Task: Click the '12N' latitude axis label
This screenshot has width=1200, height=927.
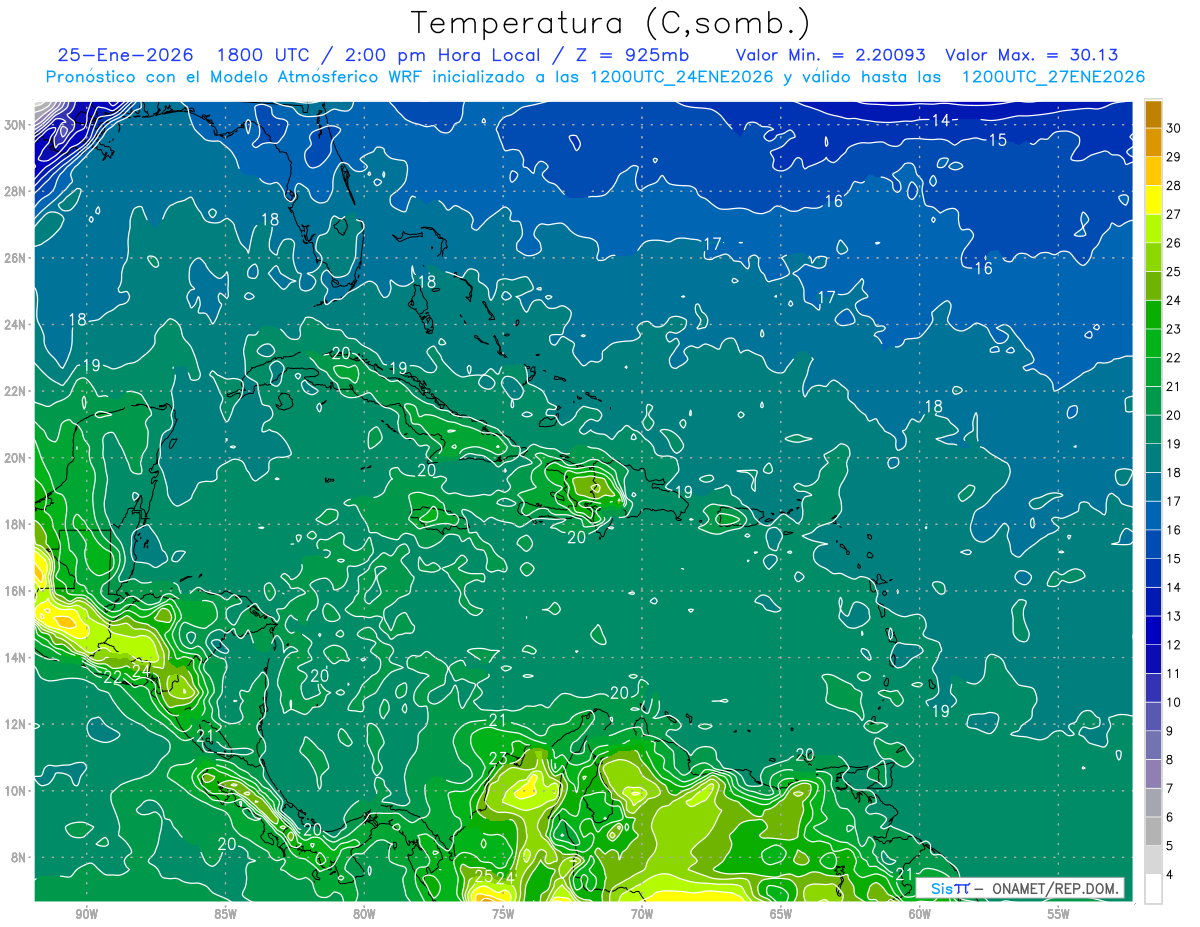Action: tap(16, 724)
